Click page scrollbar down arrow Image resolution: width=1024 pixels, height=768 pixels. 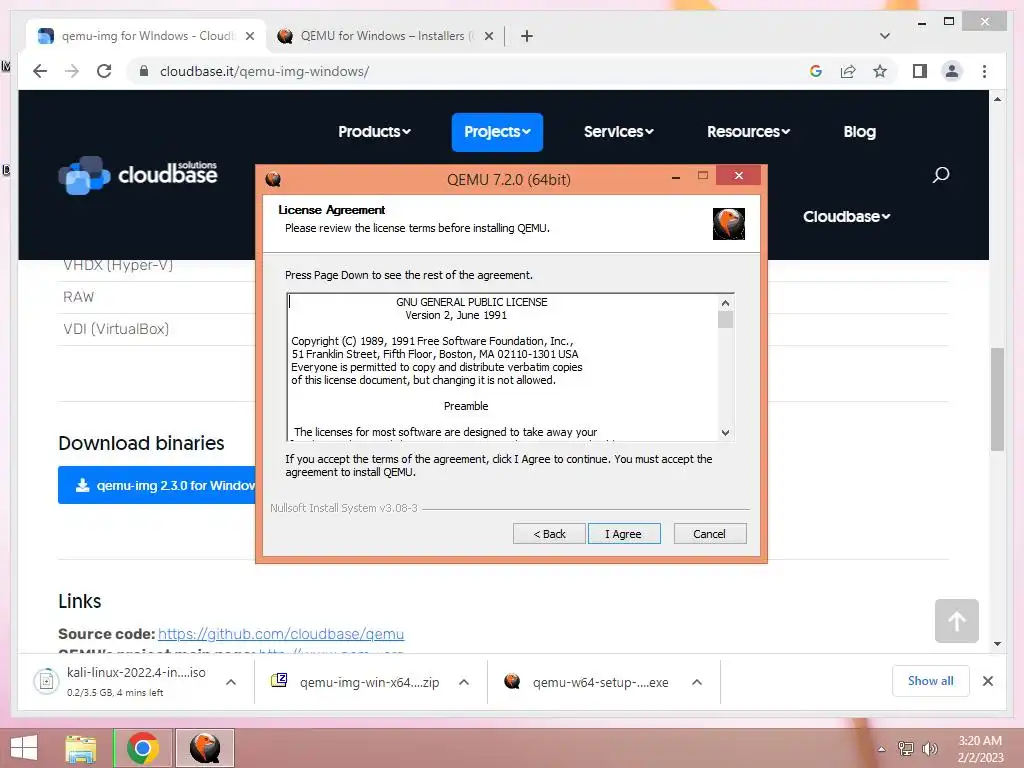point(997,644)
